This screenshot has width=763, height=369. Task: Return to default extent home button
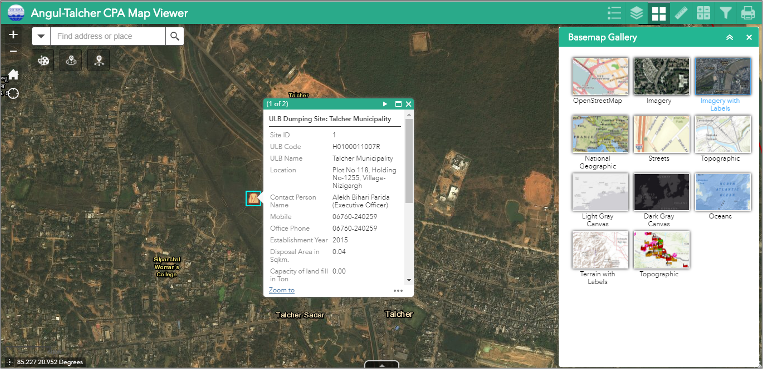[x=13, y=74]
